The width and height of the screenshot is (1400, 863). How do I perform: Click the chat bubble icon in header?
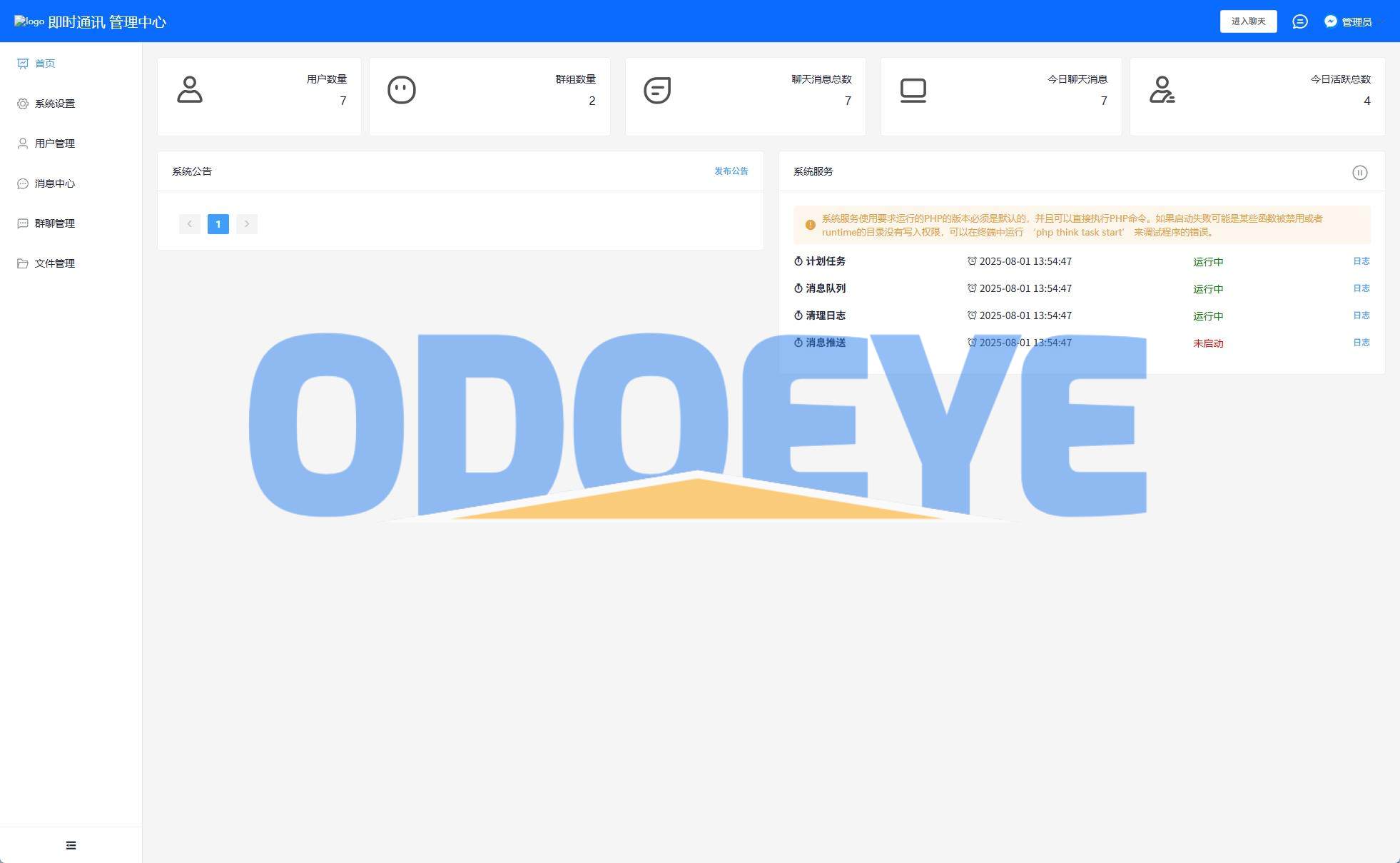coord(1299,21)
